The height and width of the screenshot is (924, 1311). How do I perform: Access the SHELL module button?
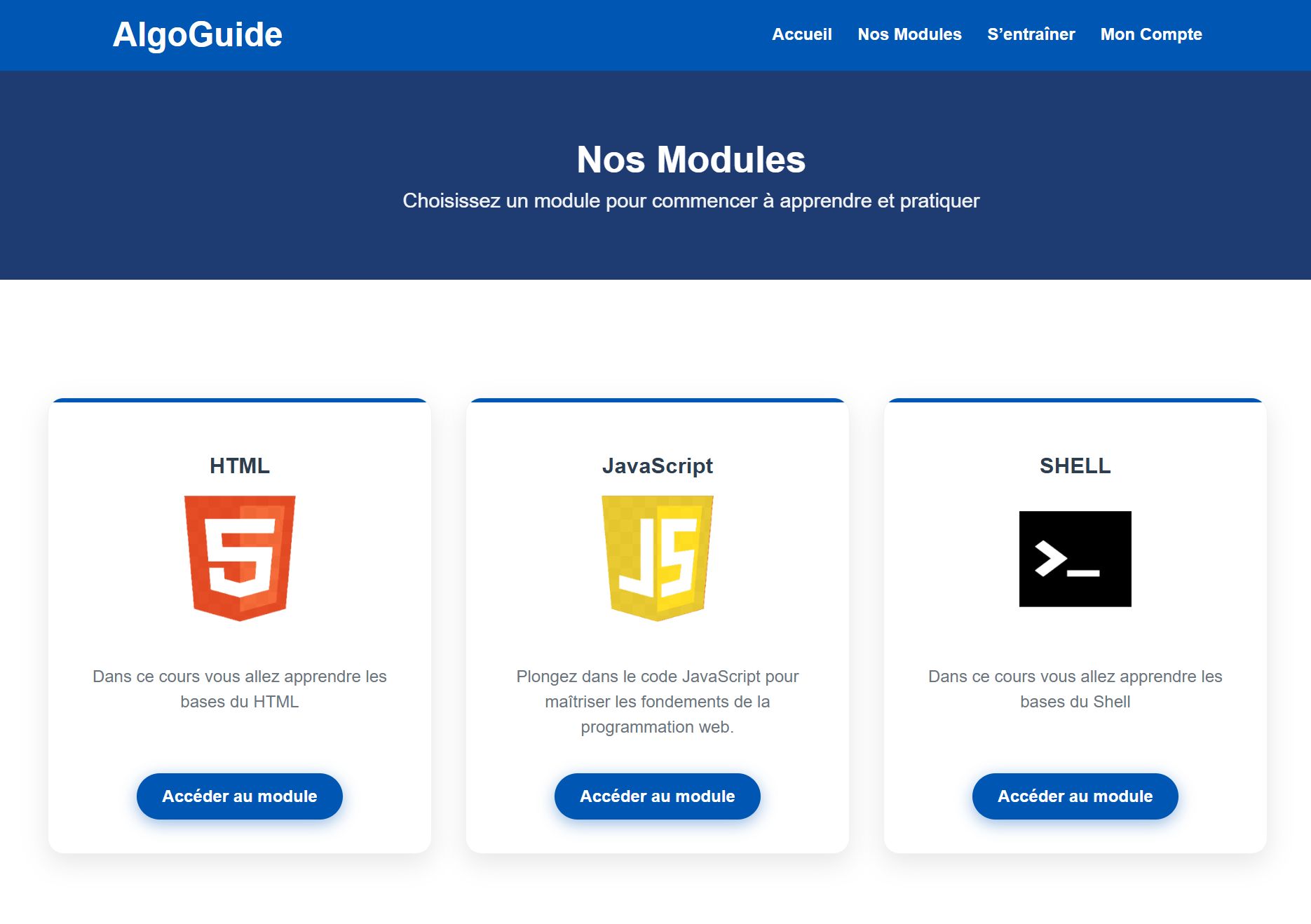tap(1075, 796)
